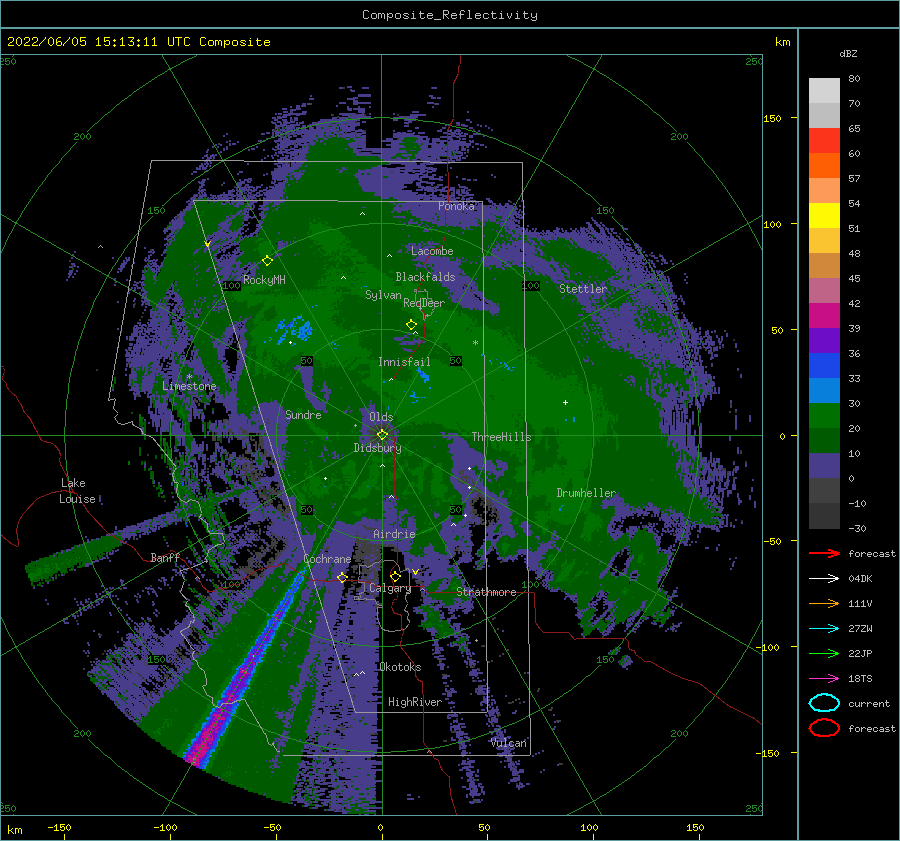Click the Drumheller city label
900x841 pixels.
point(586,493)
